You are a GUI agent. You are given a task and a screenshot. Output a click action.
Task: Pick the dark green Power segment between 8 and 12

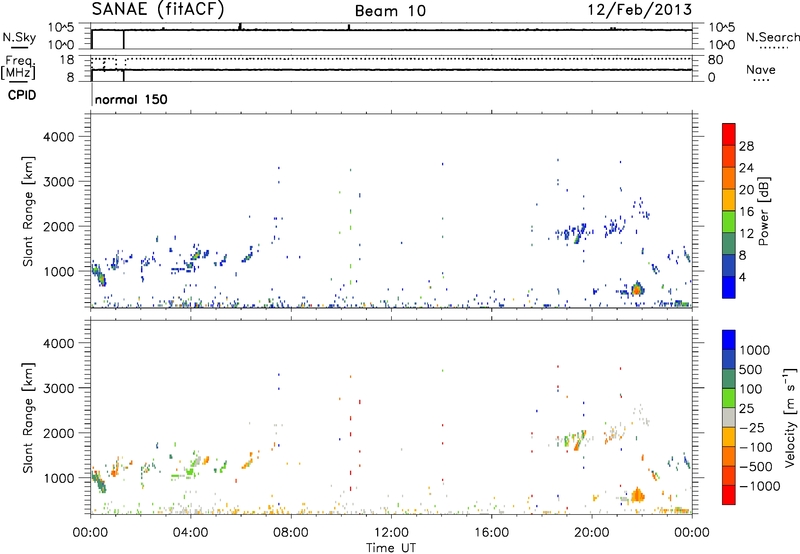(x=729, y=244)
